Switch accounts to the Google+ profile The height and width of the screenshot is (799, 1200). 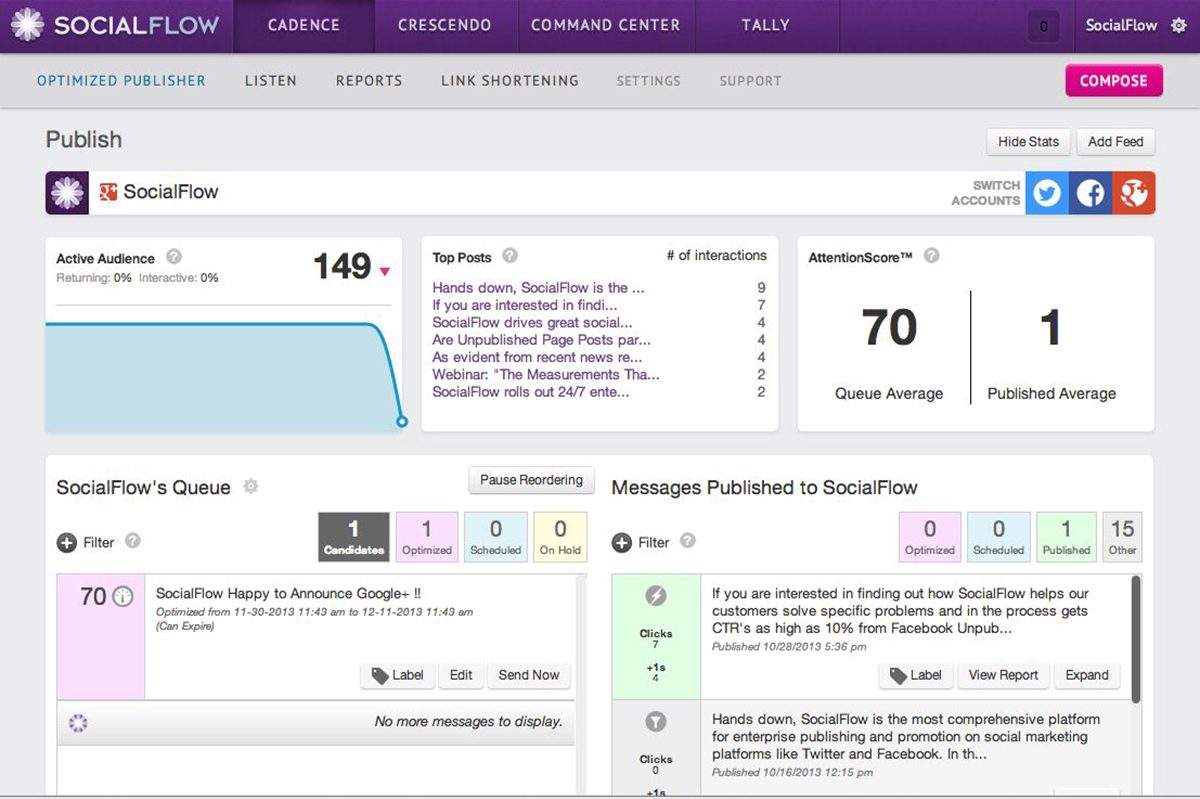point(1134,192)
